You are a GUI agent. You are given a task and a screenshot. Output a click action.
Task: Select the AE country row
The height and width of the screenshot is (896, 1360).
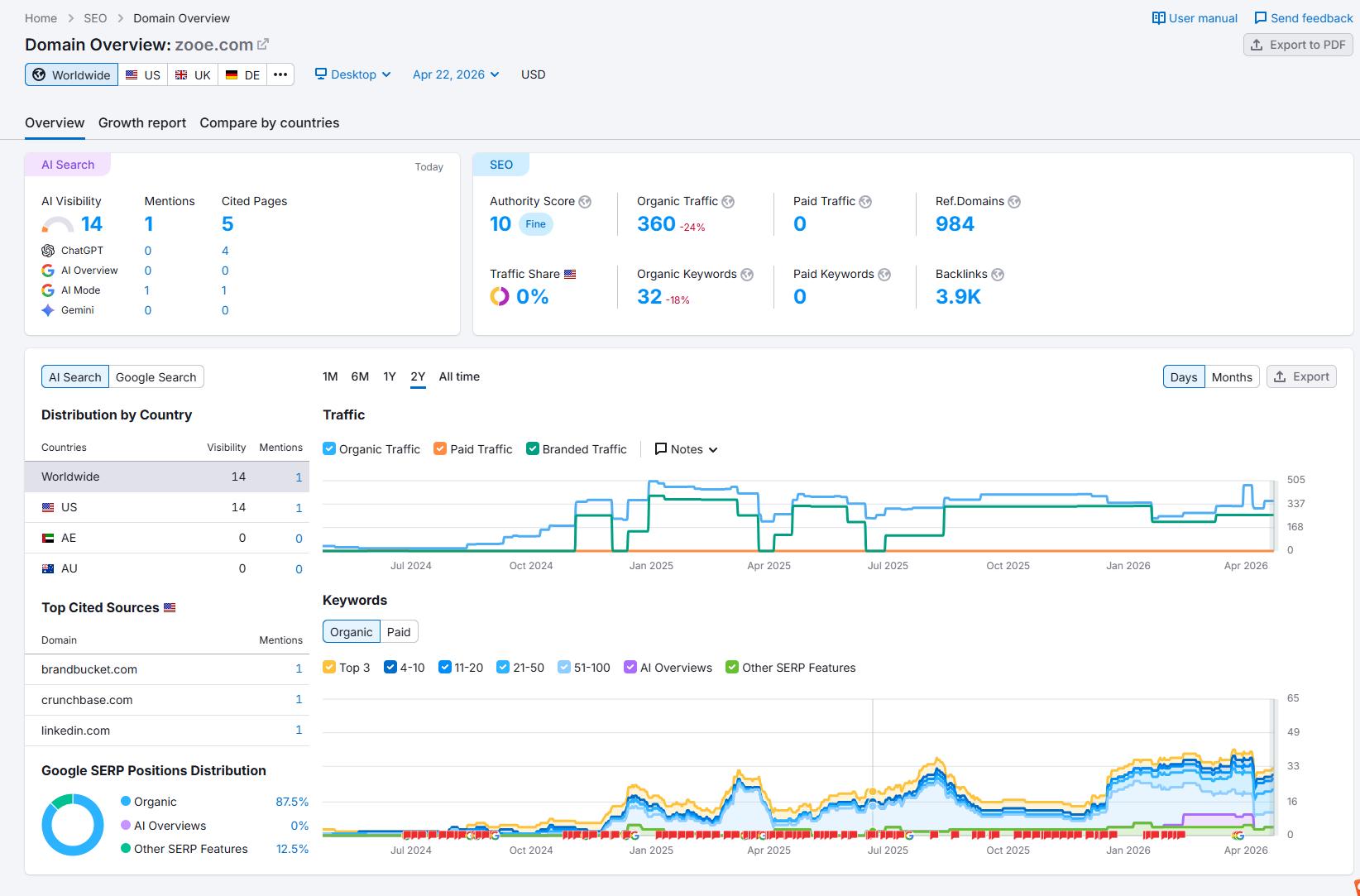click(167, 538)
